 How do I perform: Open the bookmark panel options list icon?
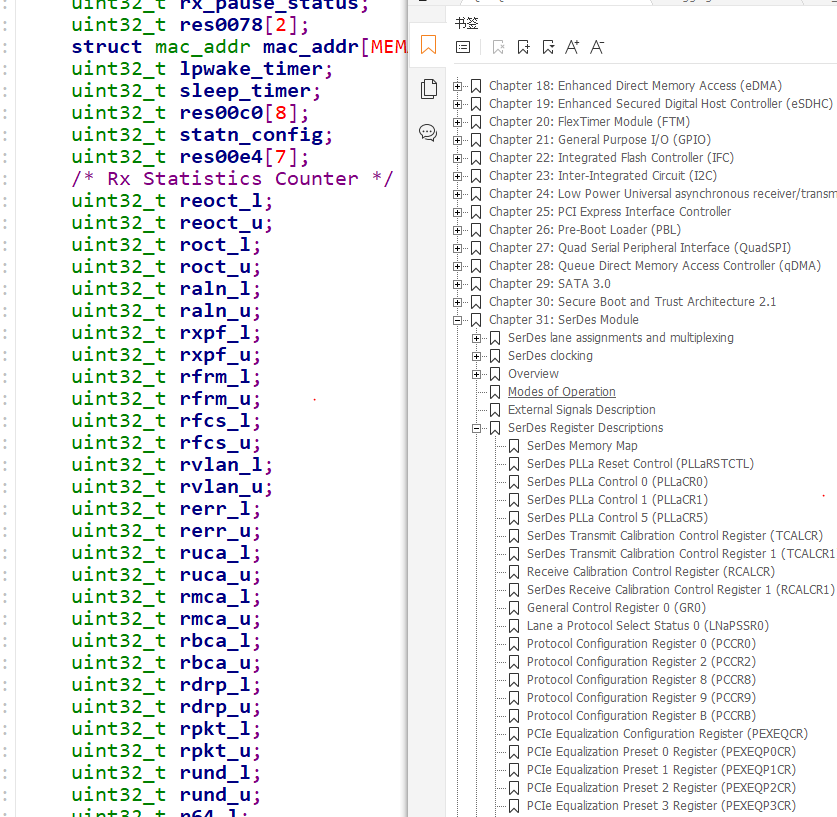[x=461, y=46]
